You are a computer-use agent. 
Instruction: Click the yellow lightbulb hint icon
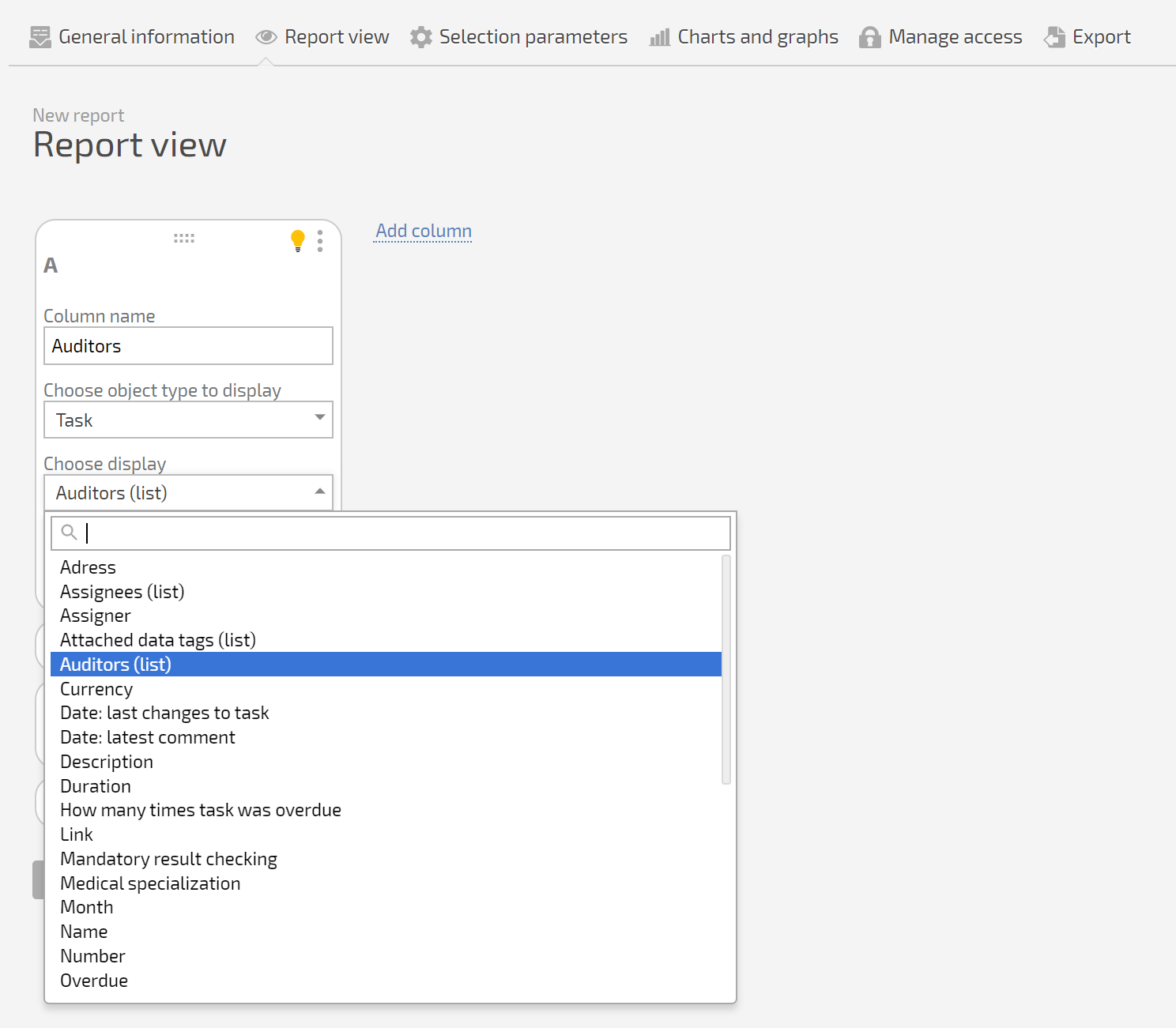pos(298,241)
